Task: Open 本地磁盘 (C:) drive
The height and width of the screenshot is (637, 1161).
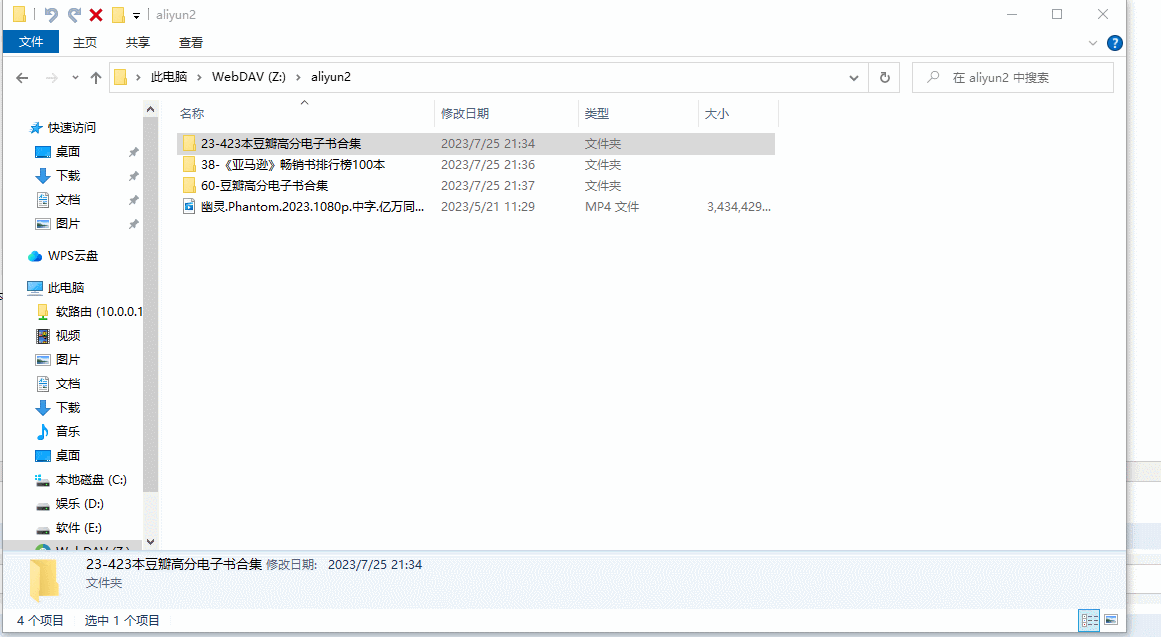Action: pyautogui.click(x=91, y=479)
